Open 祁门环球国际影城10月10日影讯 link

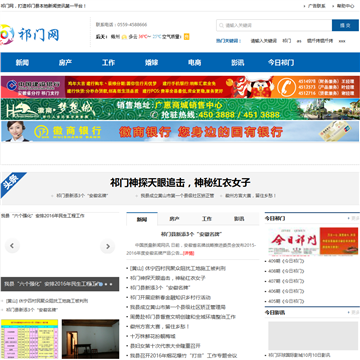[299, 355]
